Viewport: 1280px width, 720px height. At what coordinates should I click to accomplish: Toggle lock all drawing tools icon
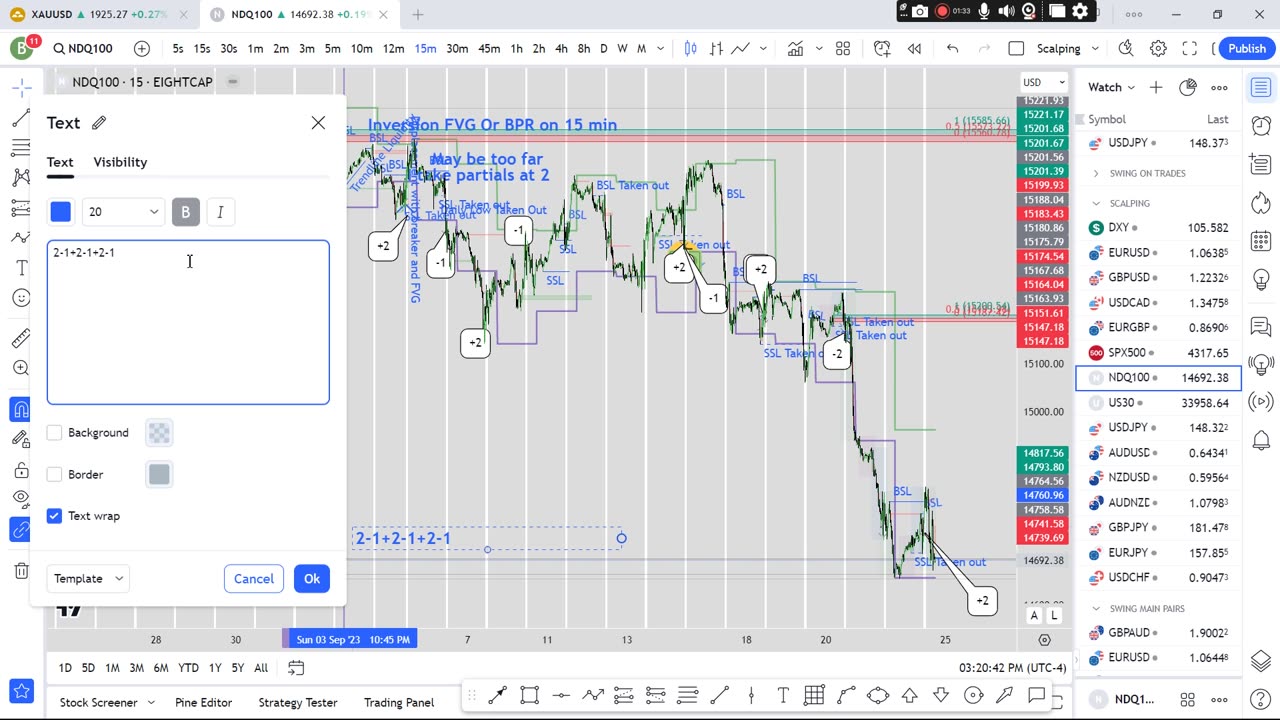point(21,469)
